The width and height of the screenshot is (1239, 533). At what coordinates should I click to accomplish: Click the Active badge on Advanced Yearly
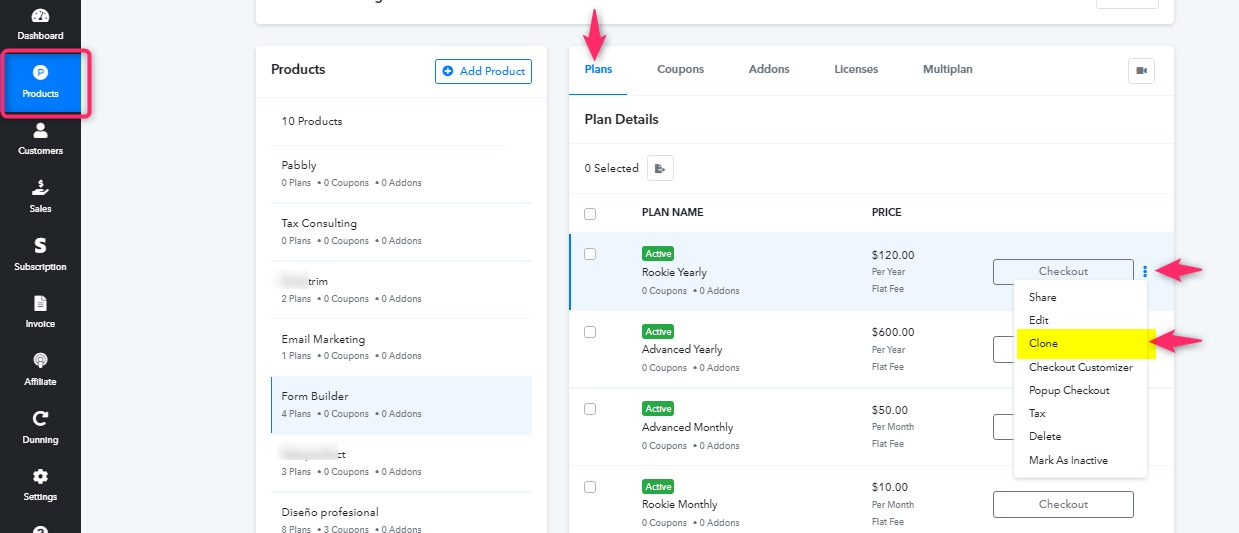click(x=658, y=331)
